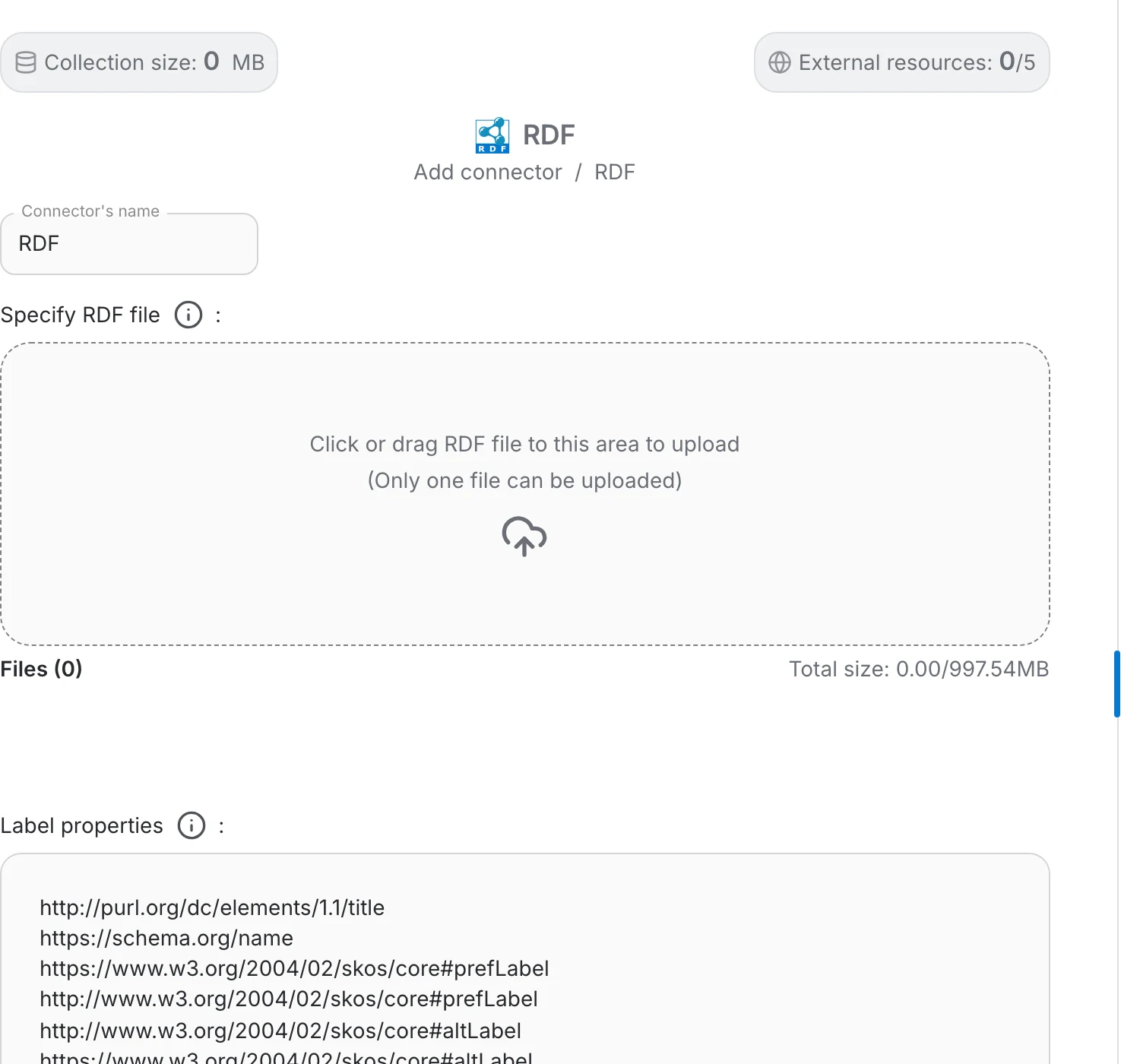
Task: Click the RDF connector logo icon
Action: (x=492, y=135)
